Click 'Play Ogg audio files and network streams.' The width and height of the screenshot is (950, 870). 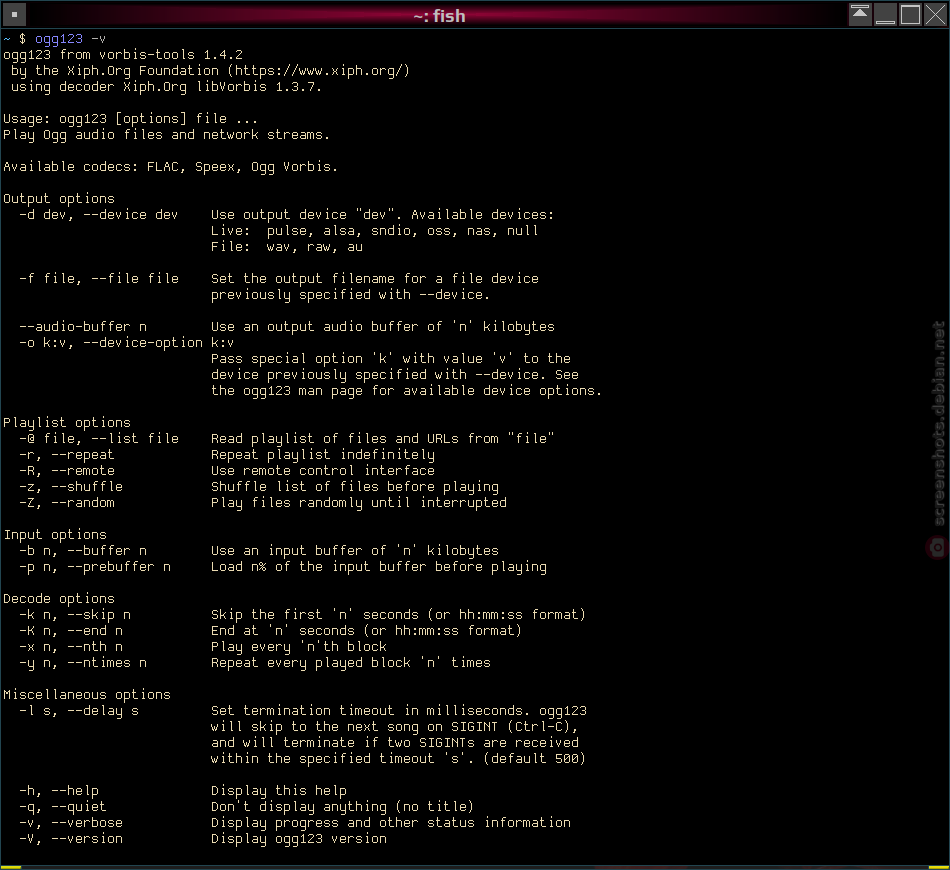tap(166, 135)
